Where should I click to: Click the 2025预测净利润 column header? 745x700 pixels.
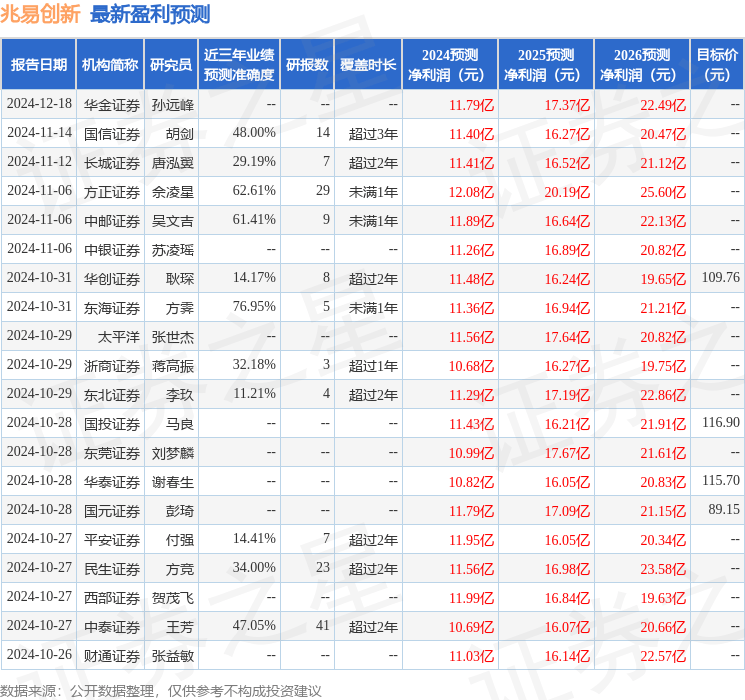point(546,64)
